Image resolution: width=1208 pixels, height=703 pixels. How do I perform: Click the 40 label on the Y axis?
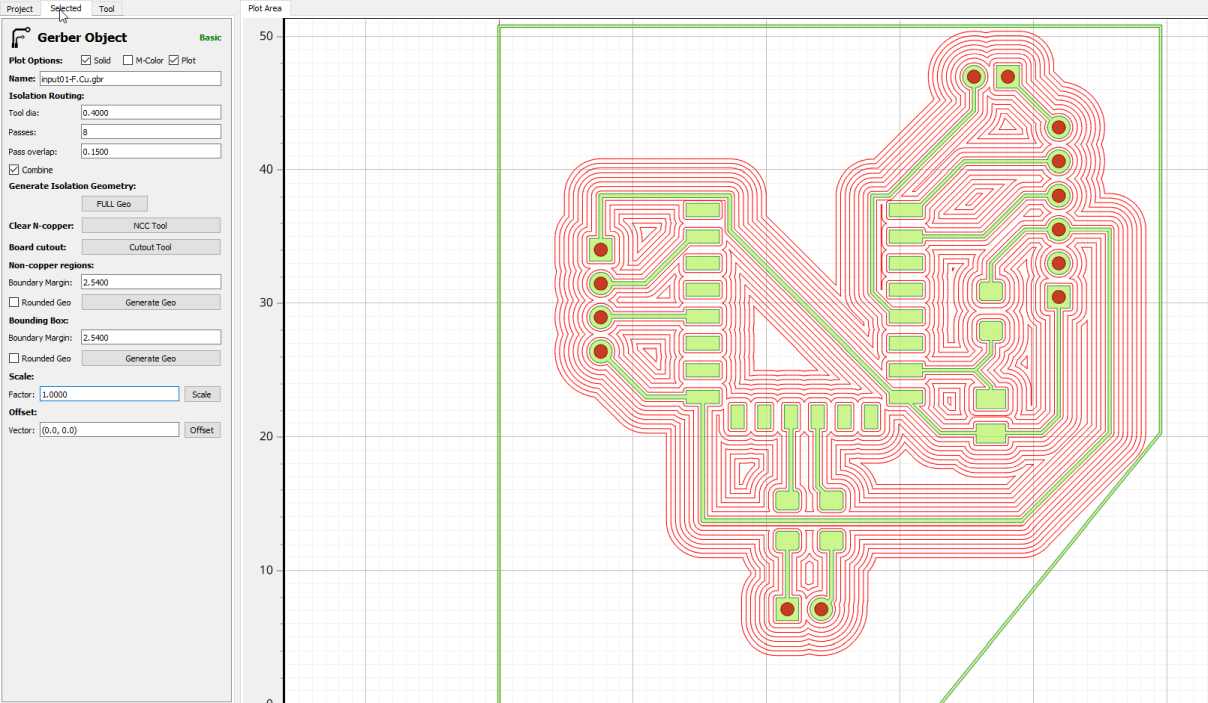(x=266, y=169)
